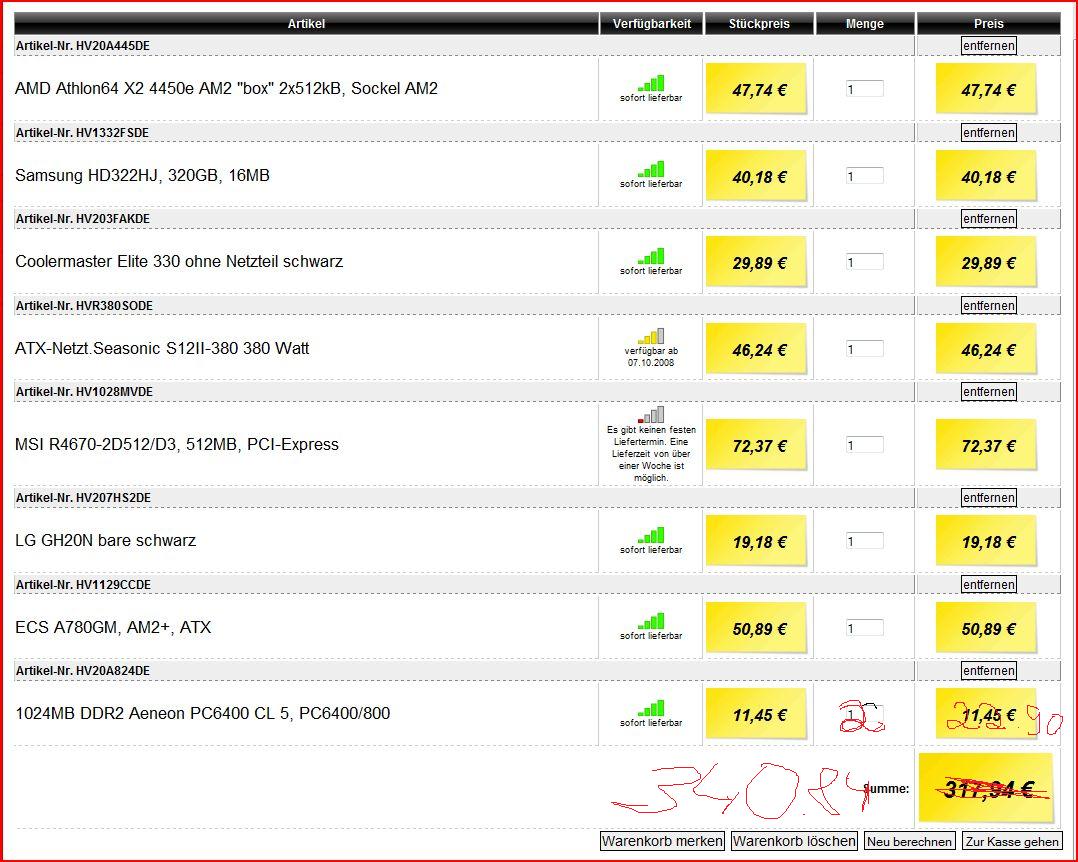Click 'Es gibt keinen festen Liefertermin' note
Viewport: 1078px width, 862px height.
click(651, 454)
